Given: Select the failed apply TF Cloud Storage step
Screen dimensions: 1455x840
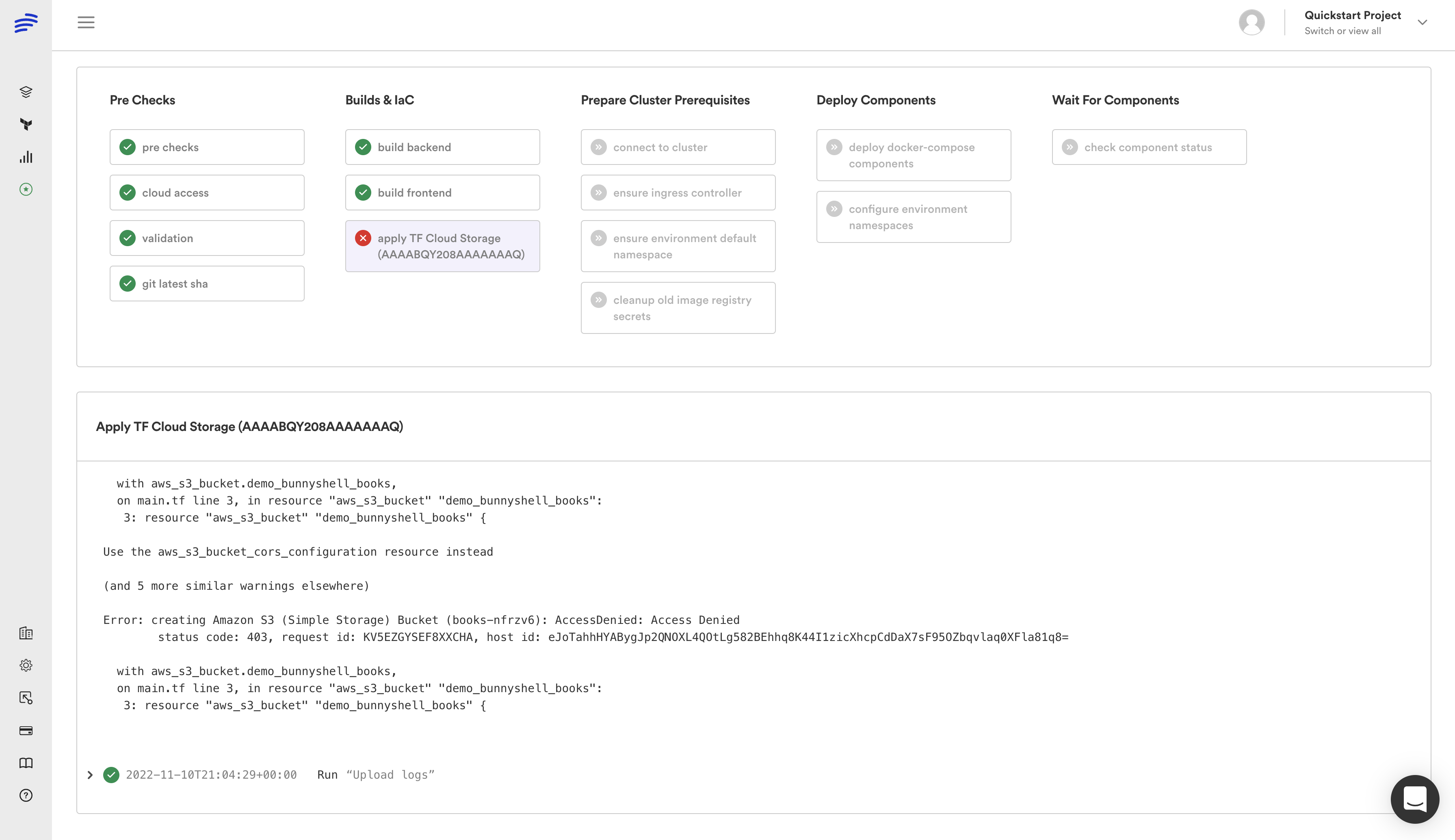Looking at the screenshot, I should tap(442, 246).
